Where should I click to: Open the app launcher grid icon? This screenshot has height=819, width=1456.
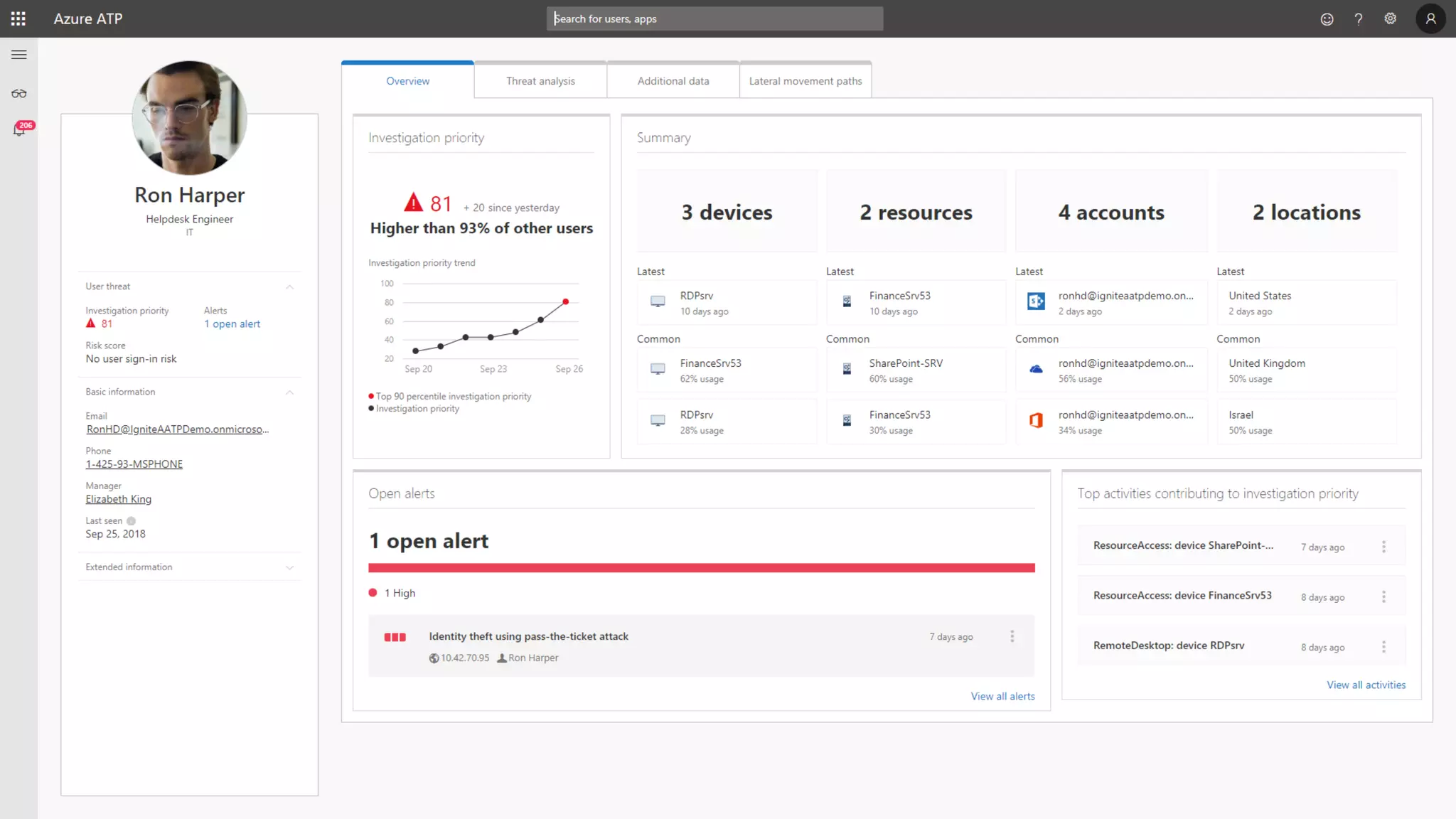18,18
